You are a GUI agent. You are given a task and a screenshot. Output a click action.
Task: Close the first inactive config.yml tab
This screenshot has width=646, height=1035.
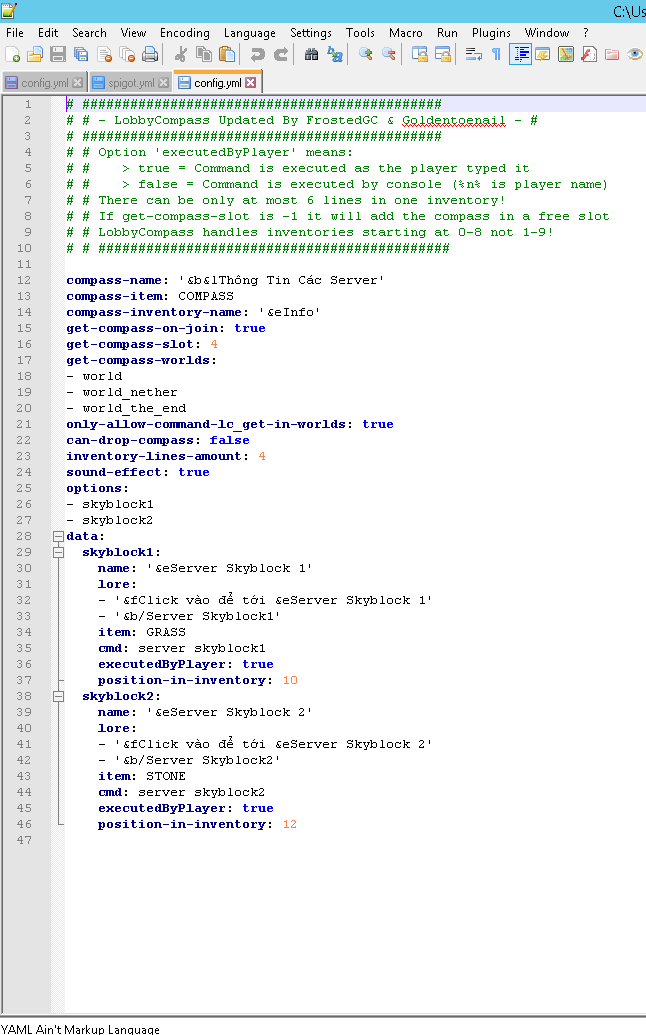[x=77, y=83]
